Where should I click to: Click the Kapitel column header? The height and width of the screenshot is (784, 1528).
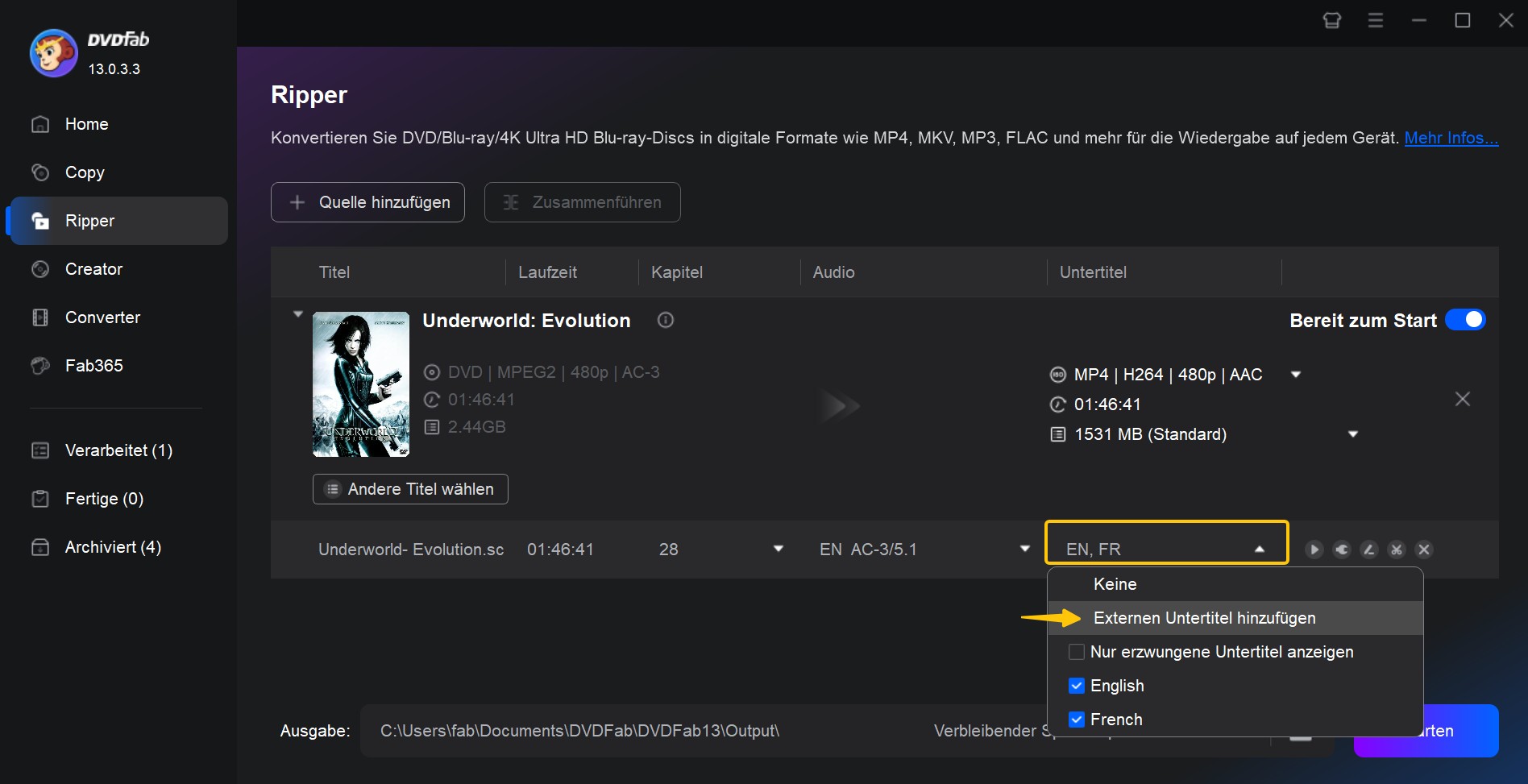(x=677, y=272)
